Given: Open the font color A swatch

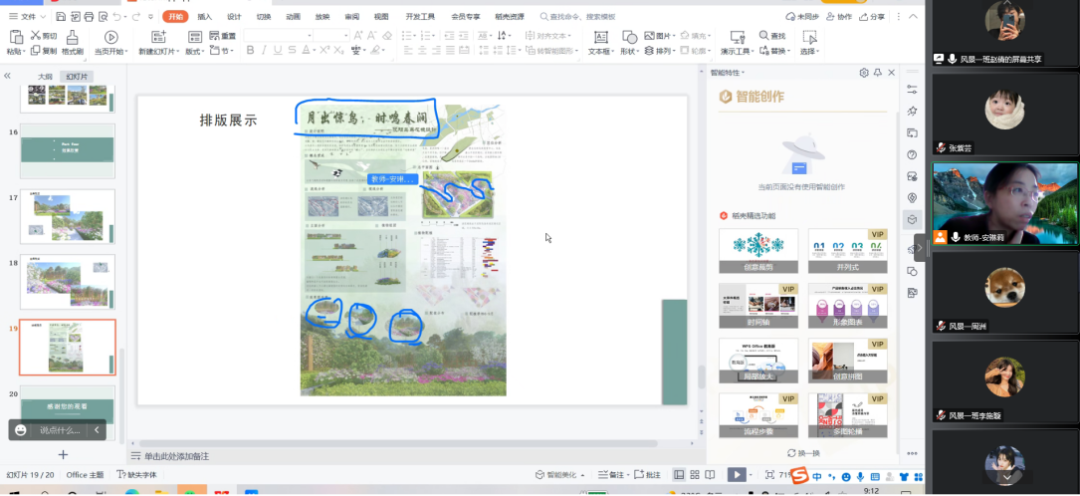Looking at the screenshot, I should click(x=306, y=50).
